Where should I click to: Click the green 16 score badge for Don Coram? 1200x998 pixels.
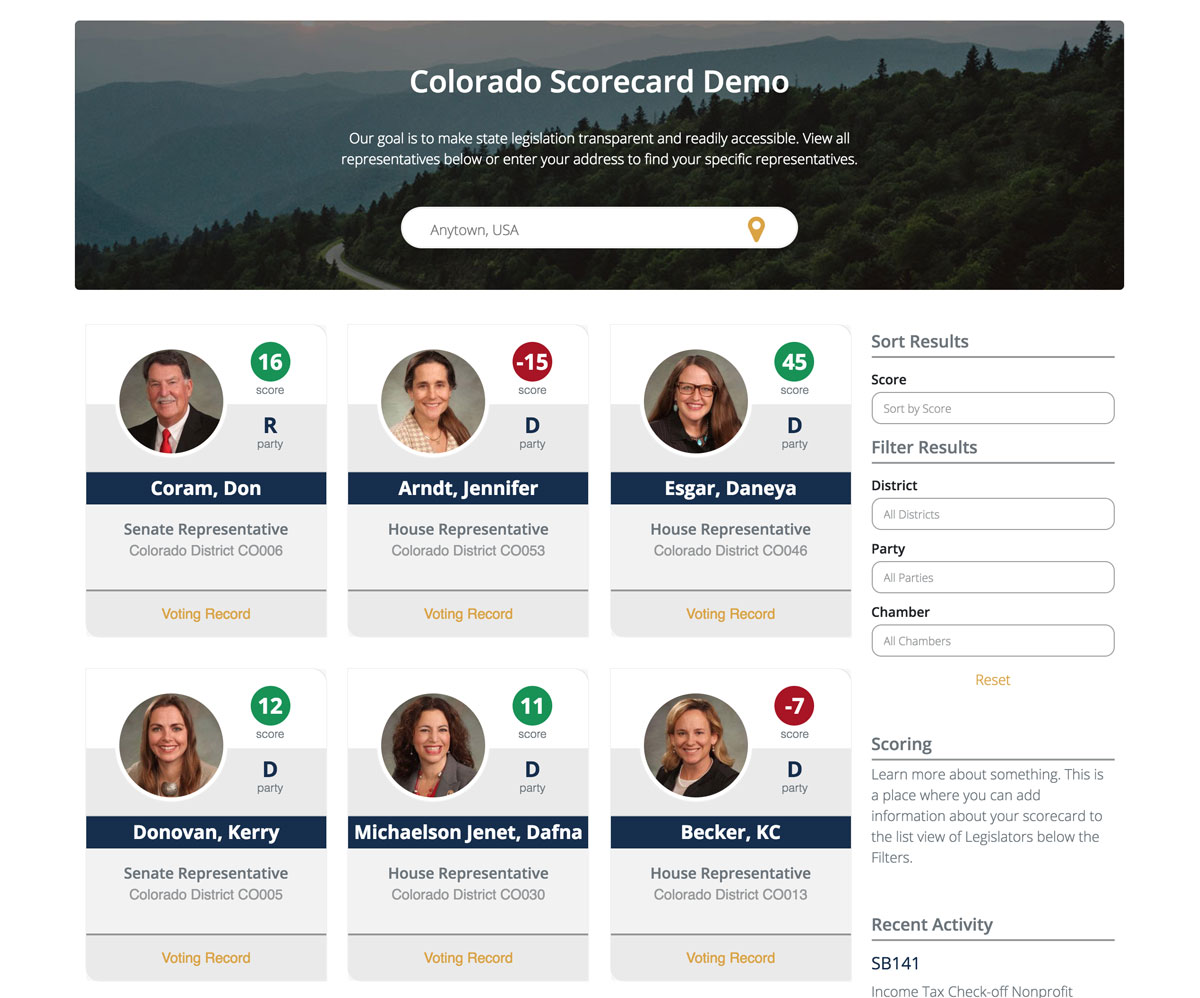(x=270, y=362)
